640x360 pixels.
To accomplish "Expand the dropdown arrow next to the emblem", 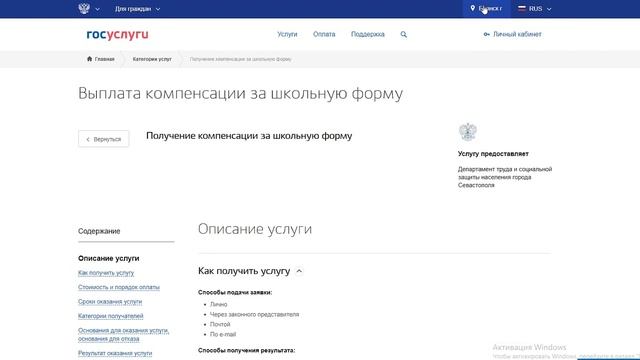I will pyautogui.click(x=98, y=9).
